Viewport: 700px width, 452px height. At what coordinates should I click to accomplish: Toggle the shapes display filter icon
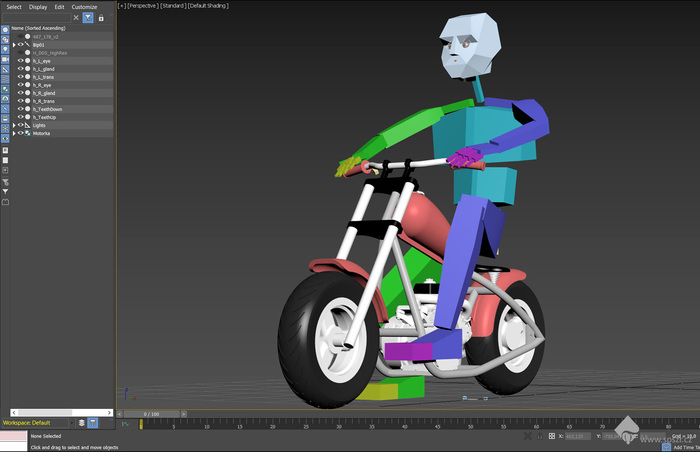[5, 40]
